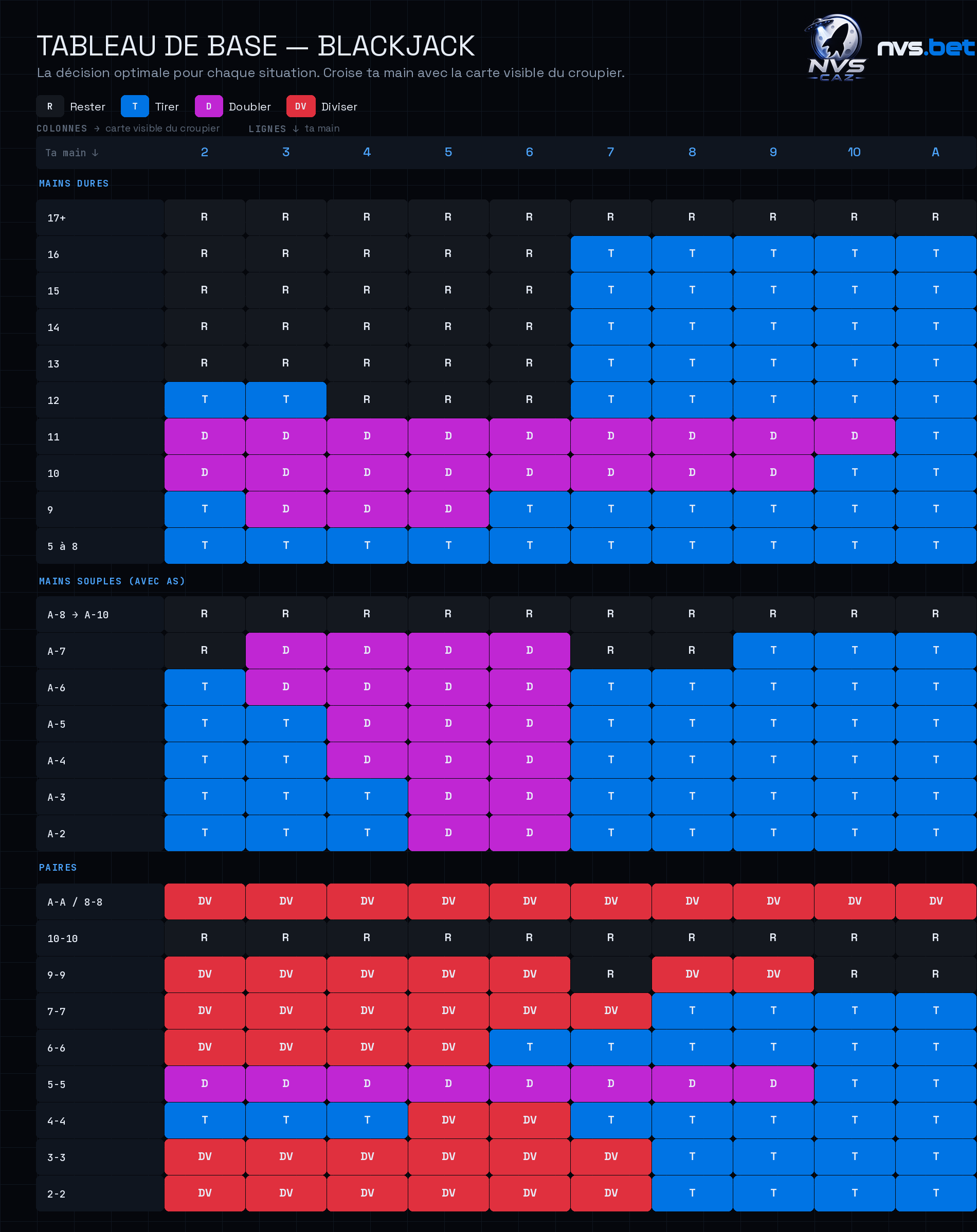This screenshot has height=1232, width=977.
Task: Click DV cell for 4-4 versus dealer 5
Action: pyautogui.click(x=448, y=1120)
